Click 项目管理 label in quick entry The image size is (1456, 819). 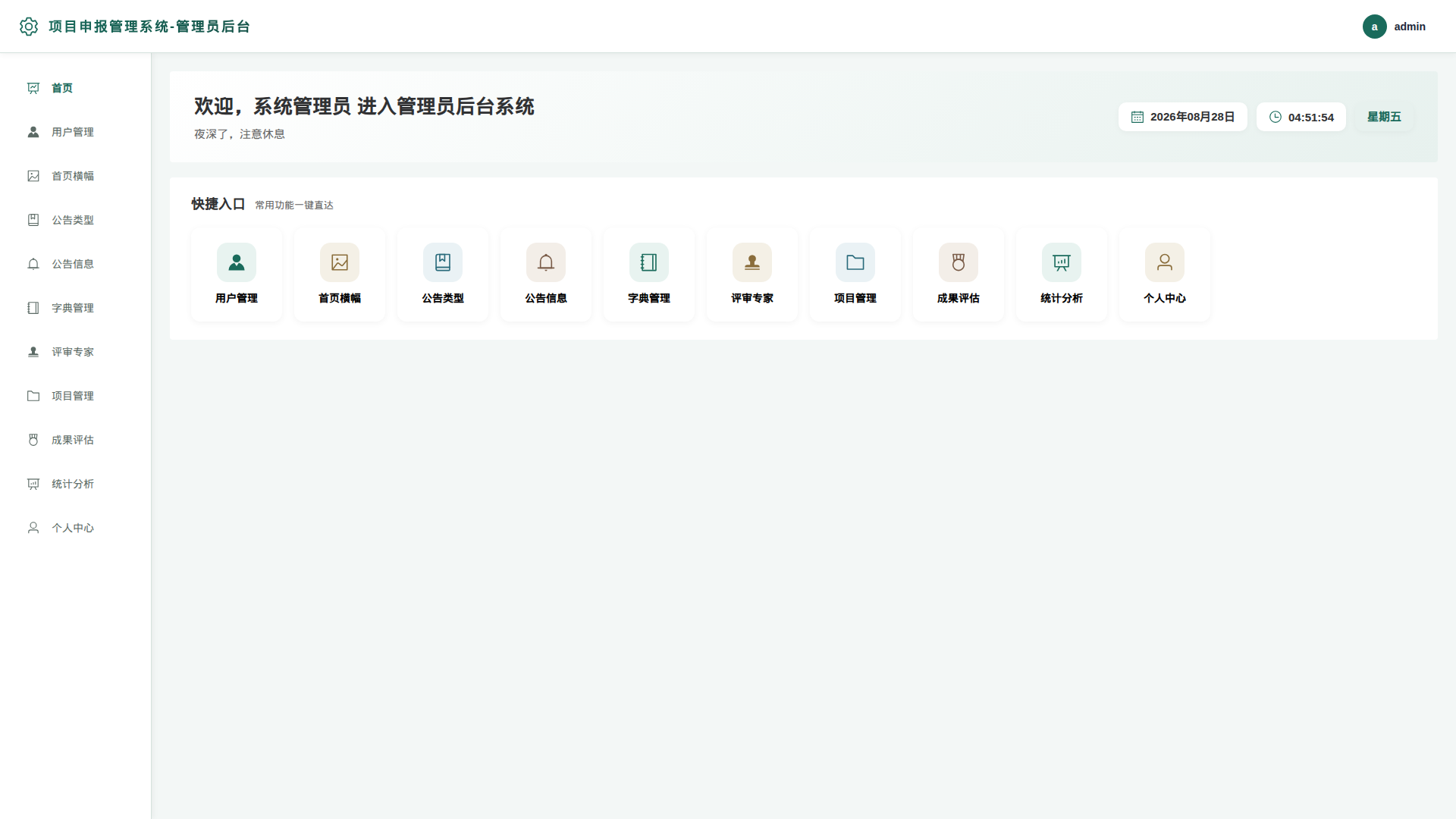tap(855, 298)
